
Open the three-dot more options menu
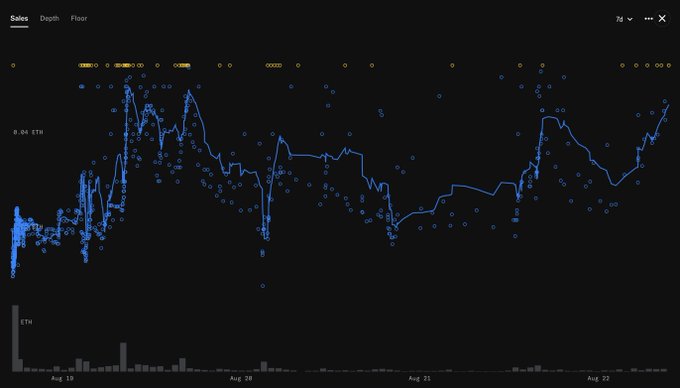point(648,19)
